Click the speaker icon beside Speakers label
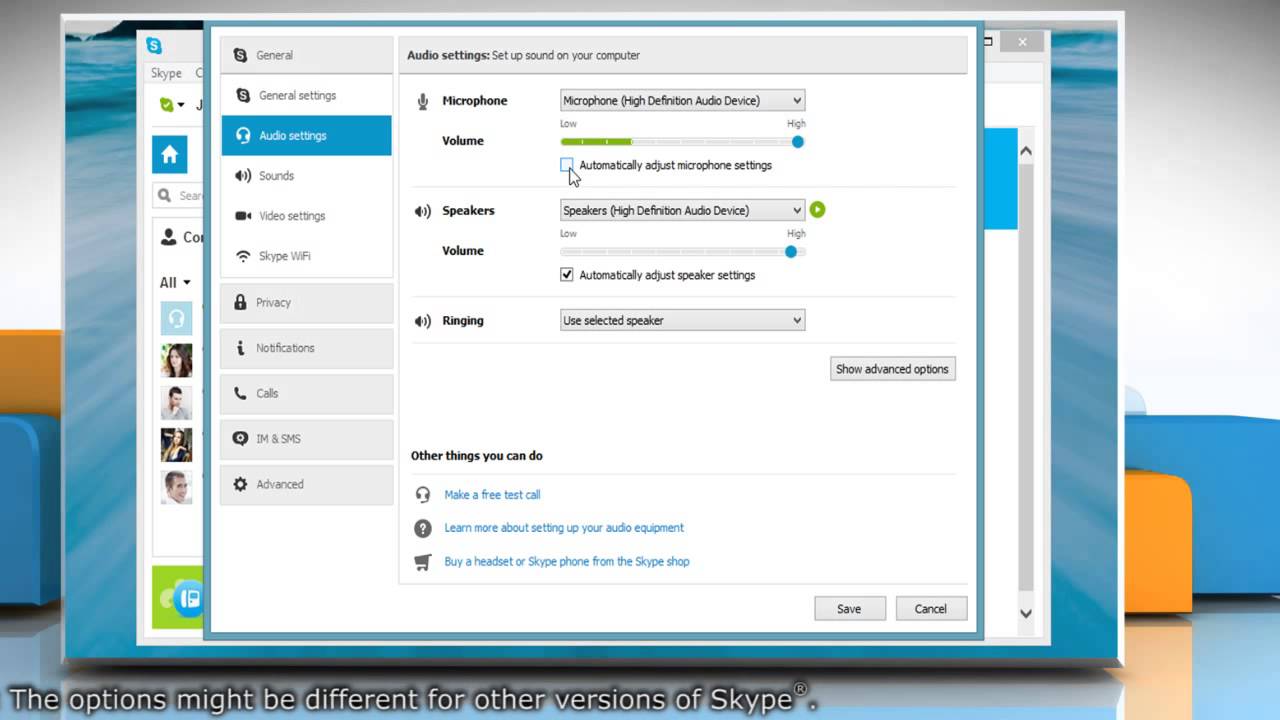The height and width of the screenshot is (720, 1280). pos(423,211)
